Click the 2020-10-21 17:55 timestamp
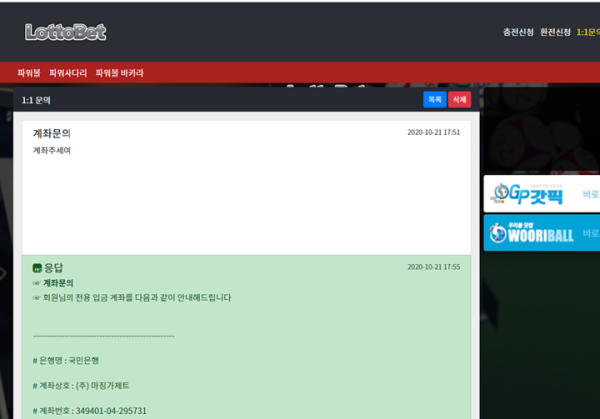Screen dimensions: 600x419 click(434, 267)
